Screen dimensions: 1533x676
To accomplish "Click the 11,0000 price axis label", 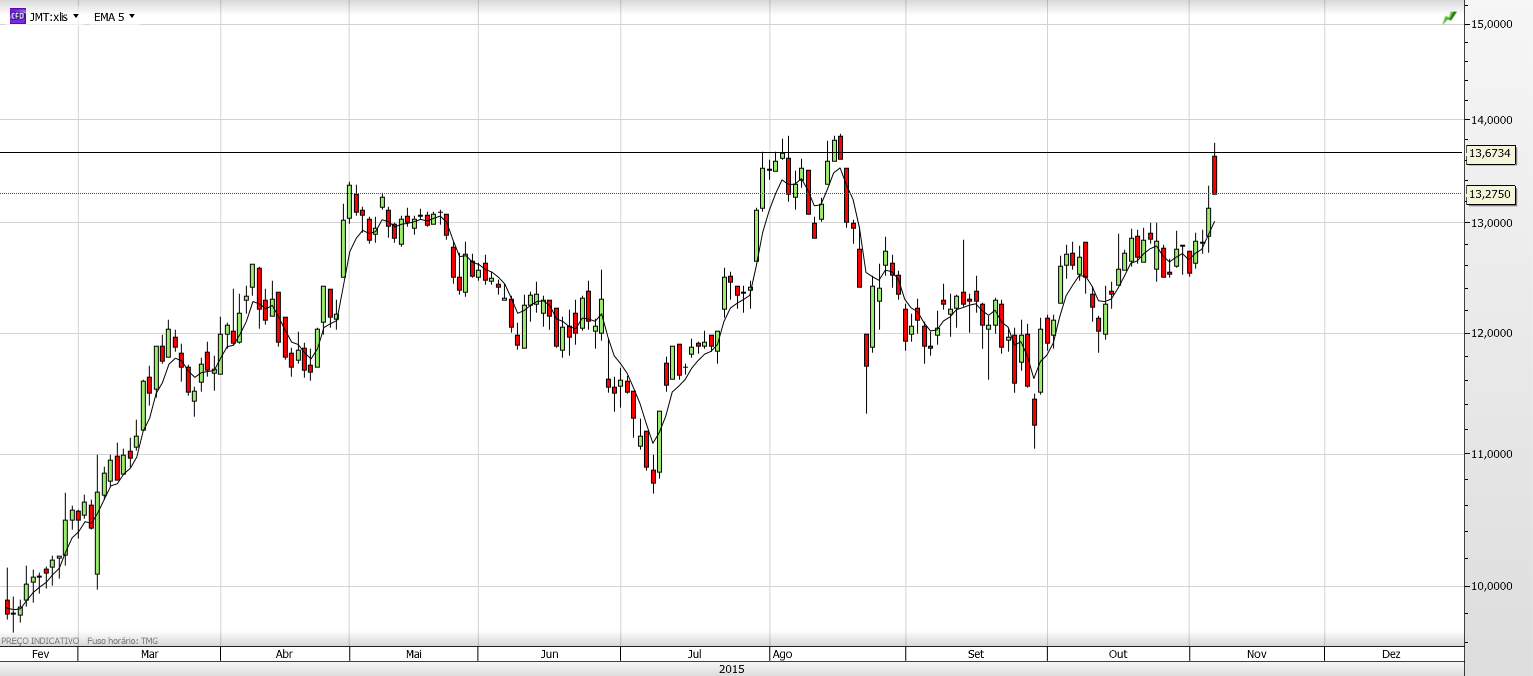I will tap(1491, 454).
